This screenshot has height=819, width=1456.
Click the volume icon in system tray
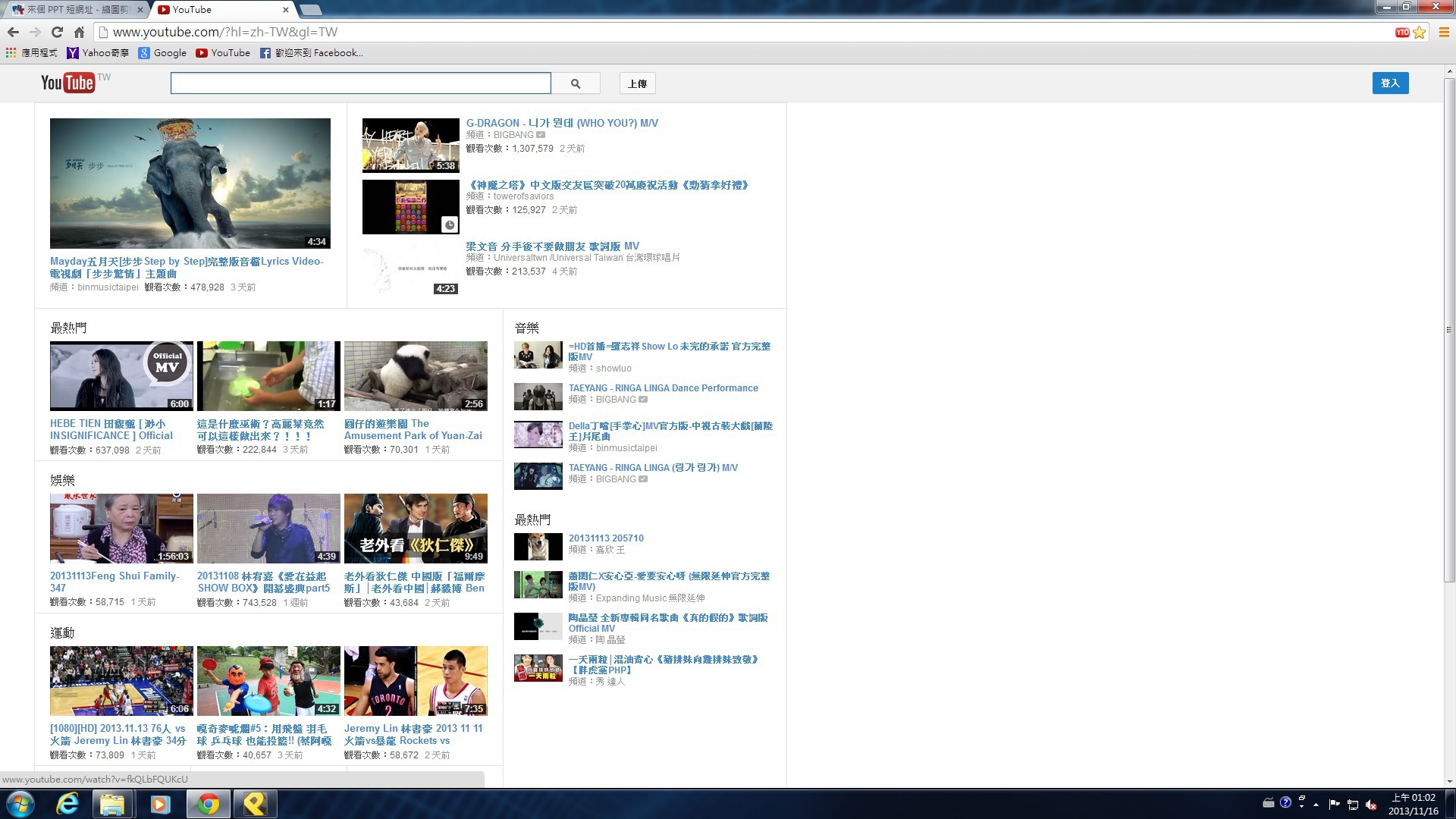(1371, 805)
